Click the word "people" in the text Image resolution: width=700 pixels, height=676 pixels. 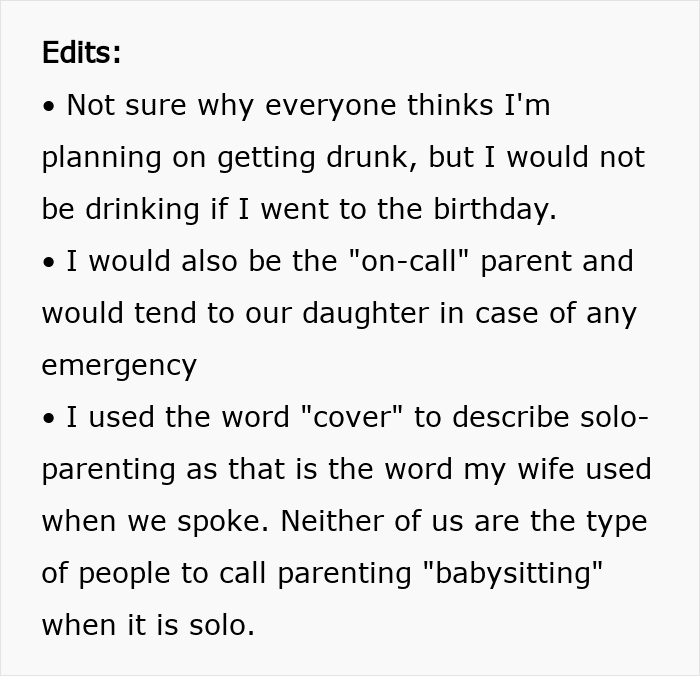[x=124, y=574]
